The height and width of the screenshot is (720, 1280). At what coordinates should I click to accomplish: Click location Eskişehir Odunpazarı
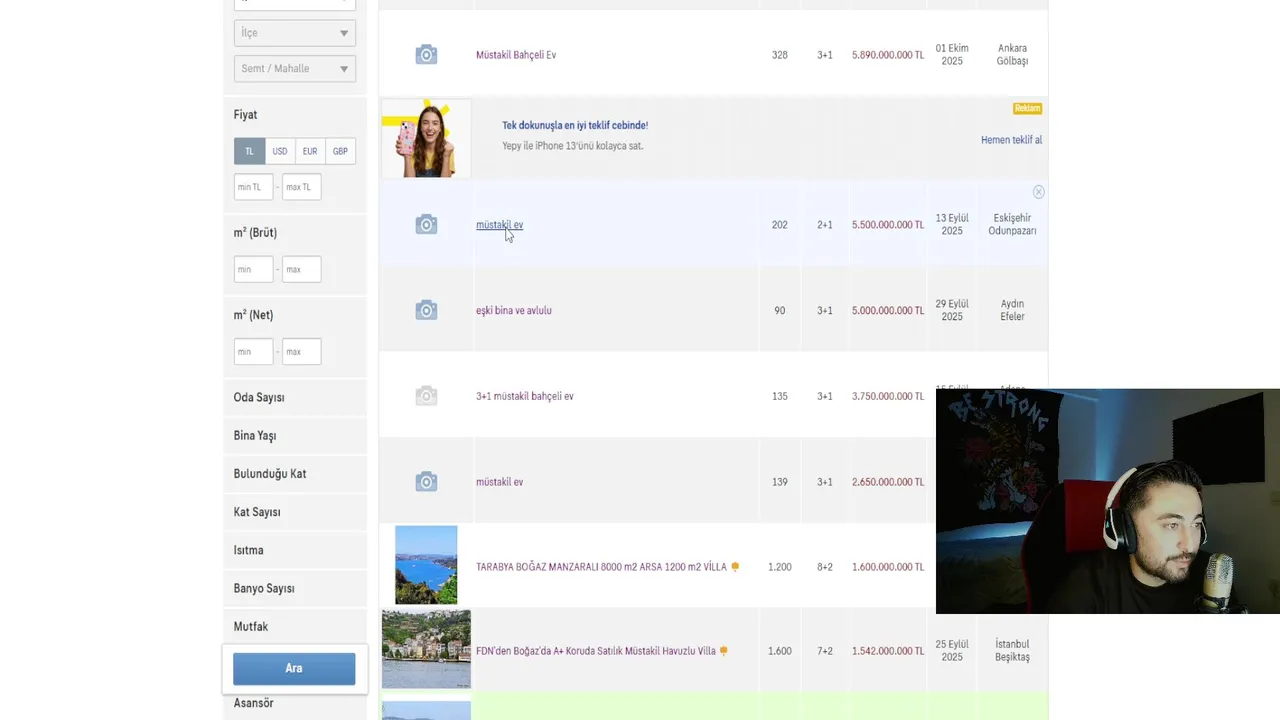pyautogui.click(x=1012, y=224)
